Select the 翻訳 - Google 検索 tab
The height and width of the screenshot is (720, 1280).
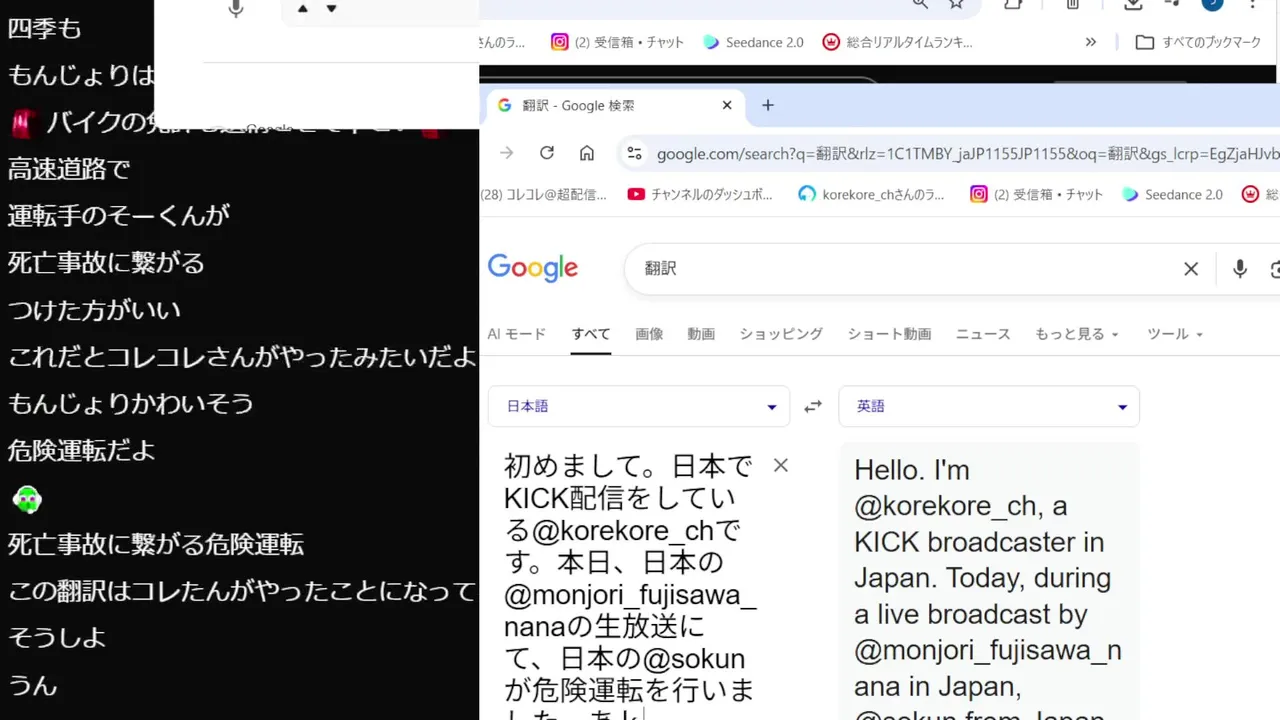point(615,105)
